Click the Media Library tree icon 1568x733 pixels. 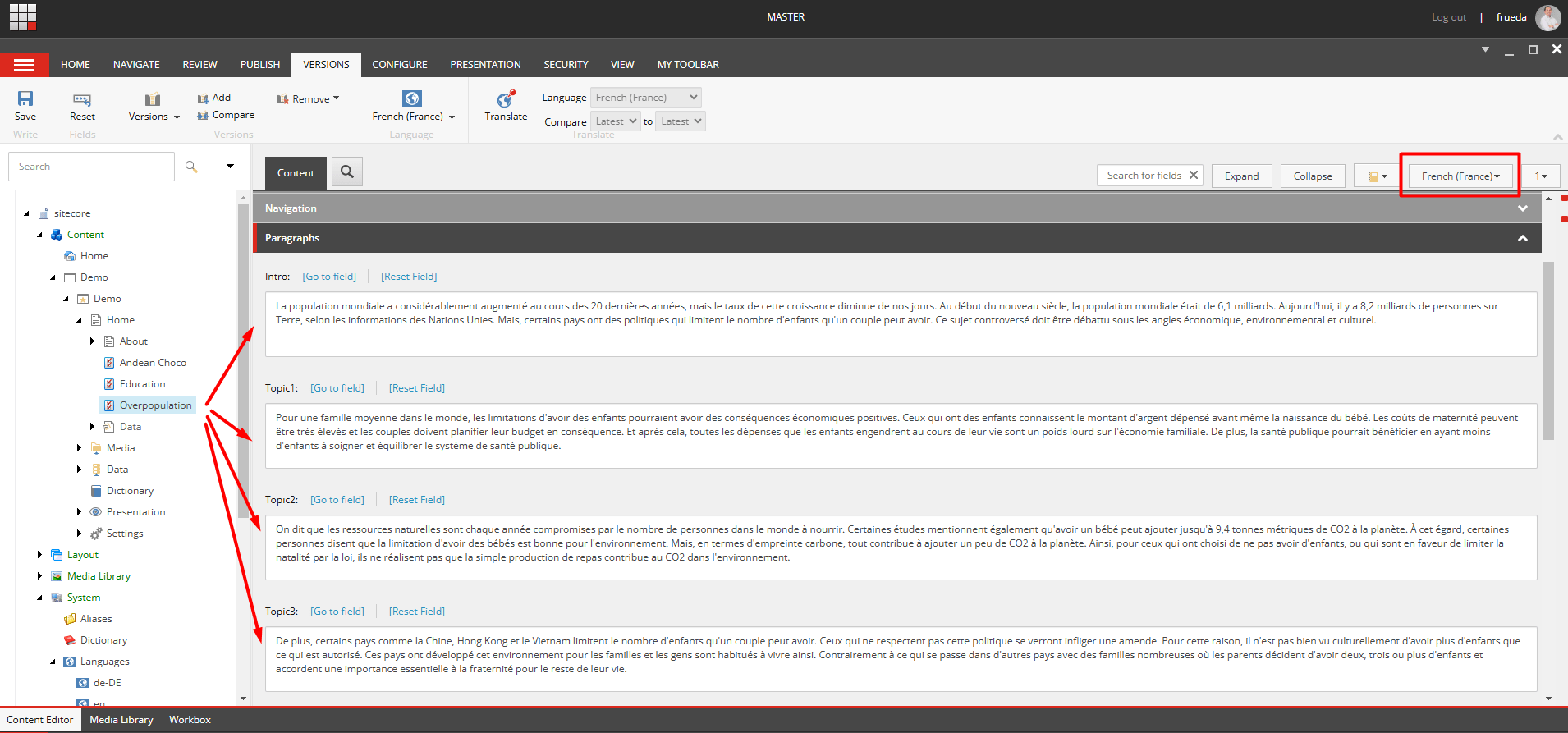(x=57, y=576)
